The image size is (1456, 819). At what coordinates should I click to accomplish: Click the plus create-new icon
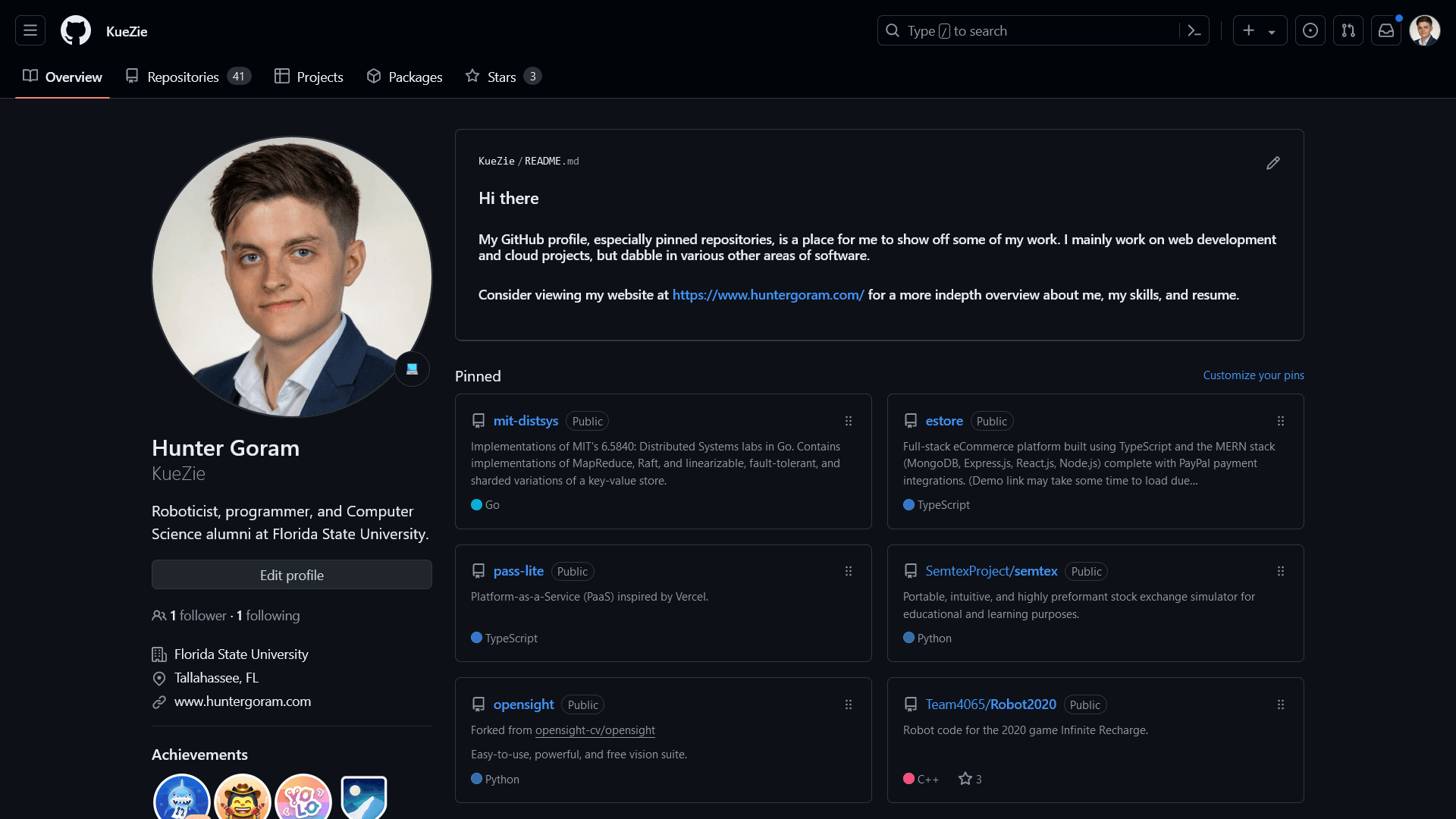click(1249, 30)
